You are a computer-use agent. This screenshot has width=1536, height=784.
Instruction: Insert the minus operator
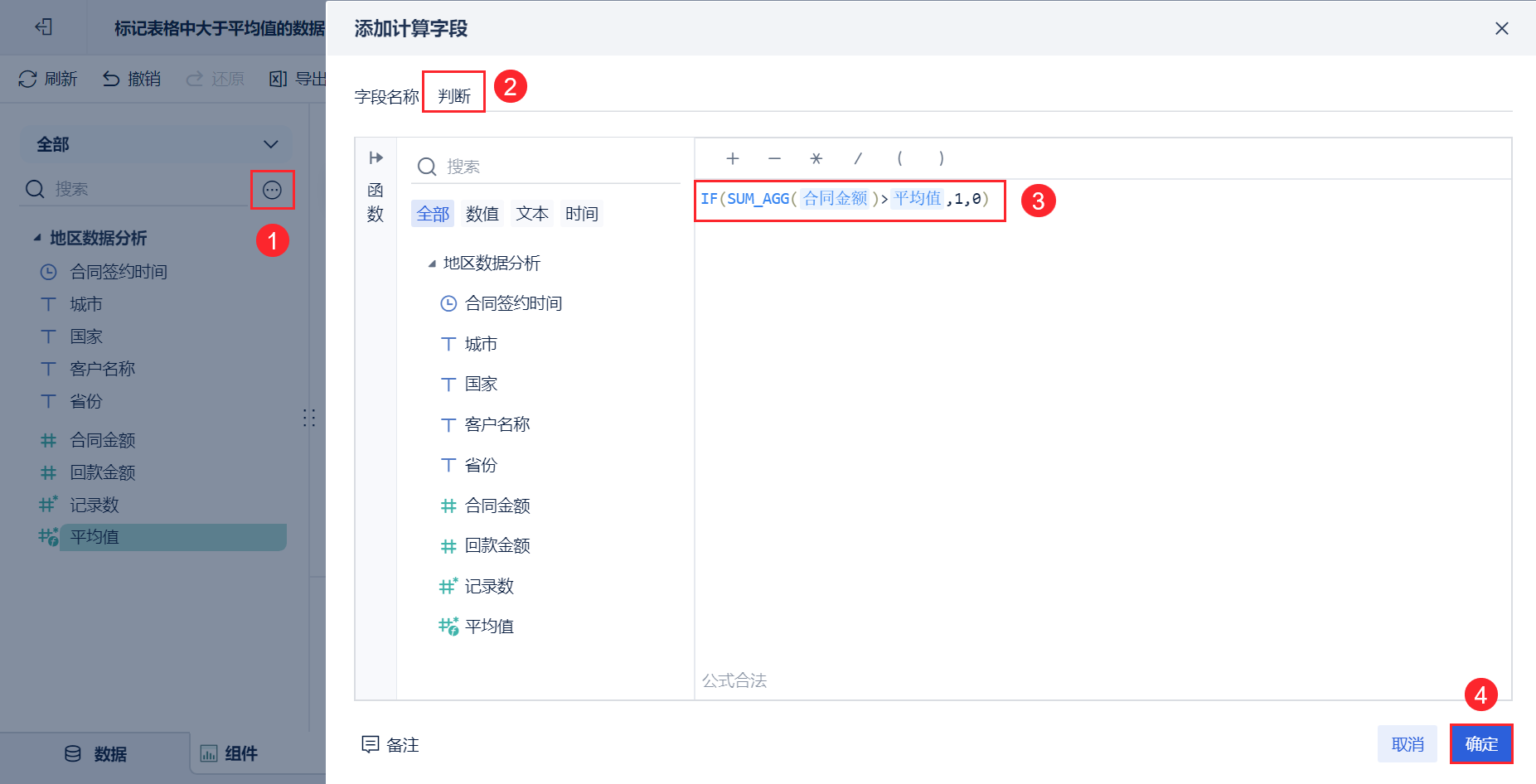[774, 158]
